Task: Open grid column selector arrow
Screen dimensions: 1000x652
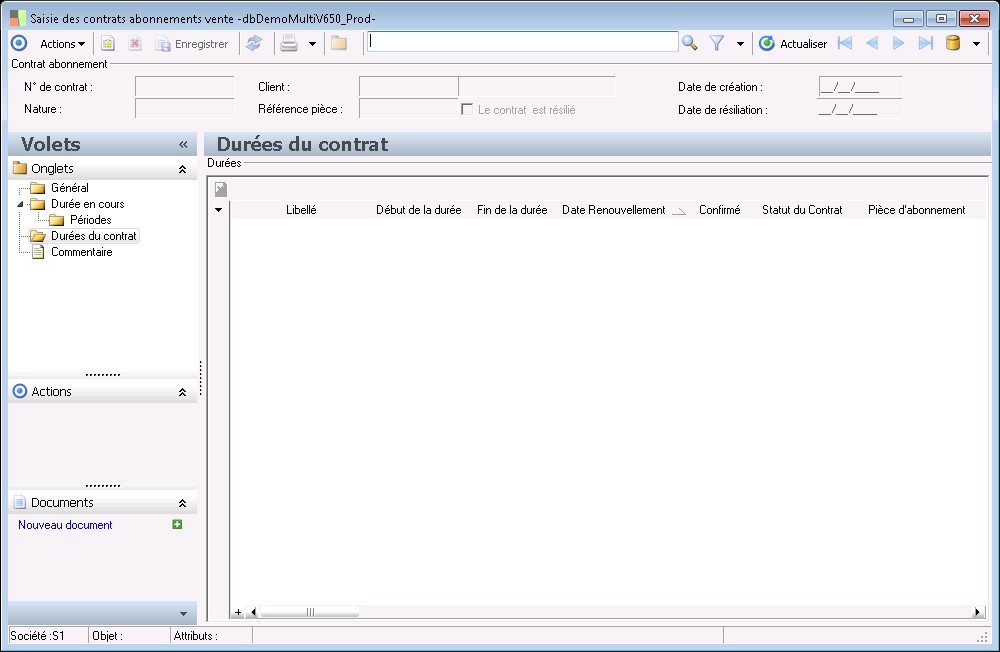Action: click(x=218, y=210)
